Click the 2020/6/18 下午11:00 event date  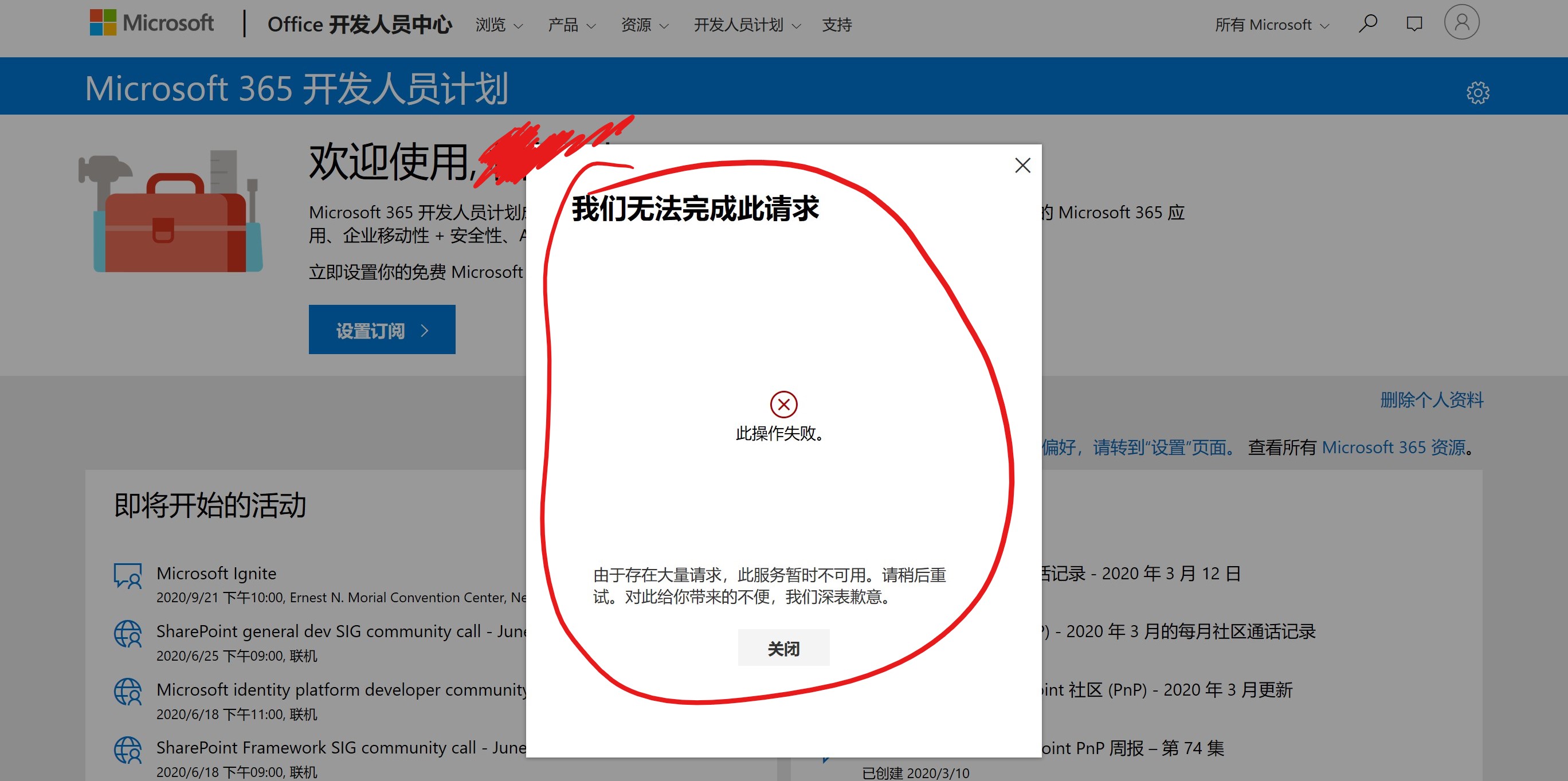(x=237, y=714)
